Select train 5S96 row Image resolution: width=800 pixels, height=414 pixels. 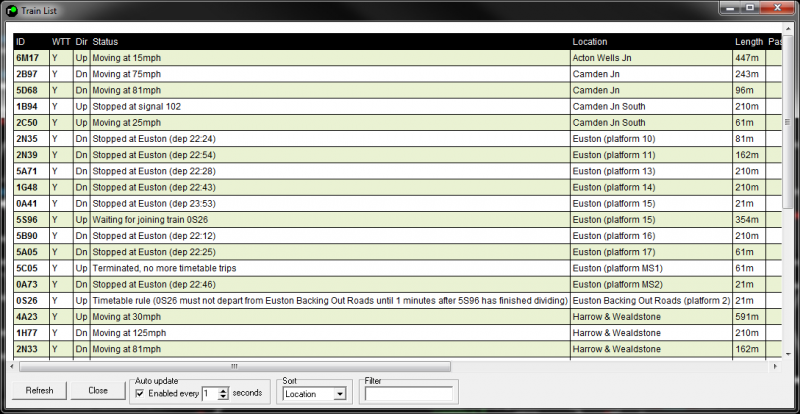[397, 220]
